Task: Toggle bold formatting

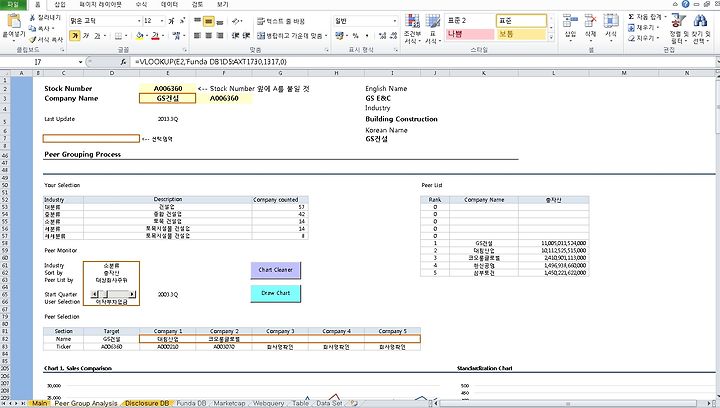Action: [x=74, y=36]
